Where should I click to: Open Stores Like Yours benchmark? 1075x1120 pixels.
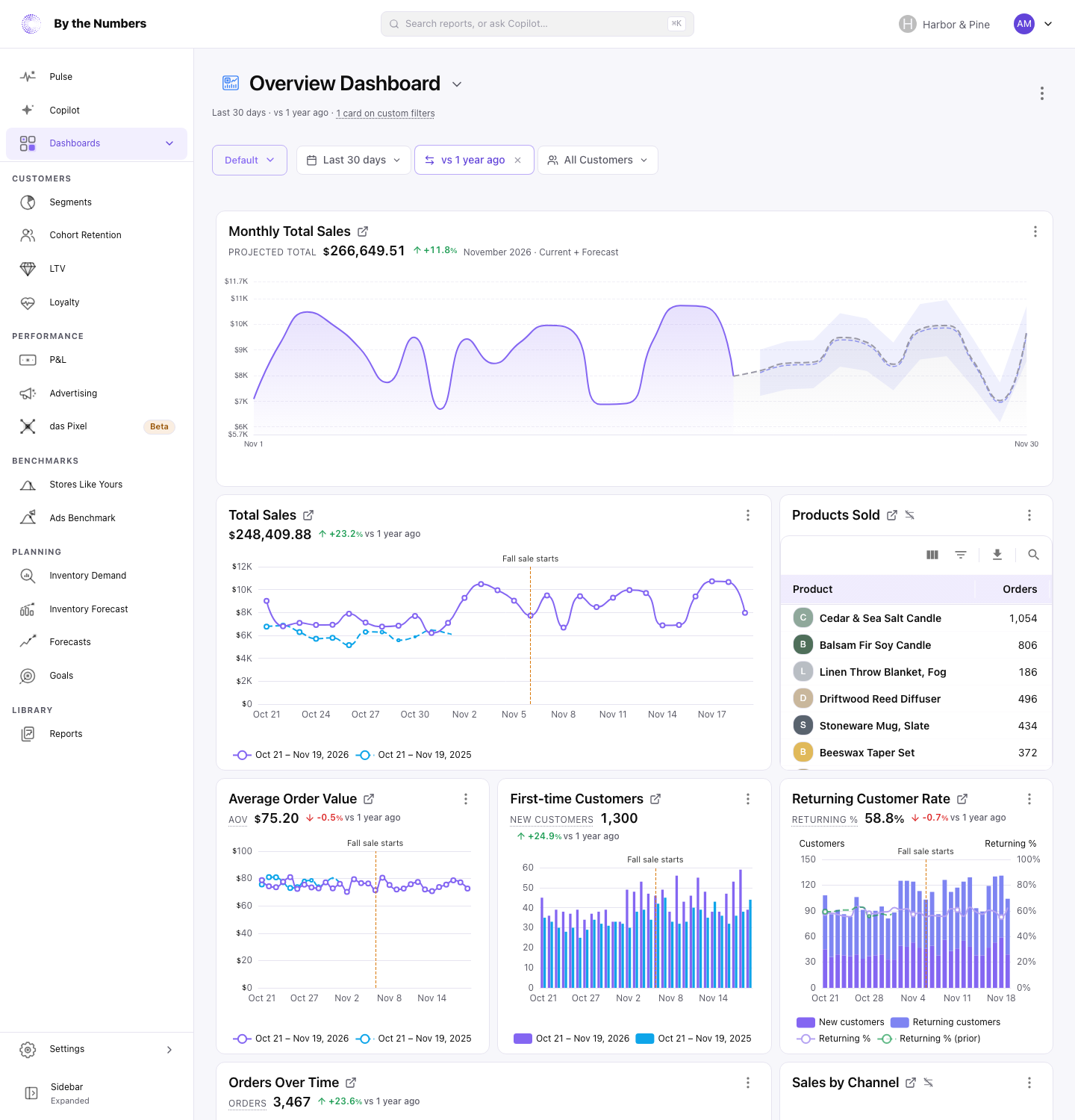(x=97, y=485)
